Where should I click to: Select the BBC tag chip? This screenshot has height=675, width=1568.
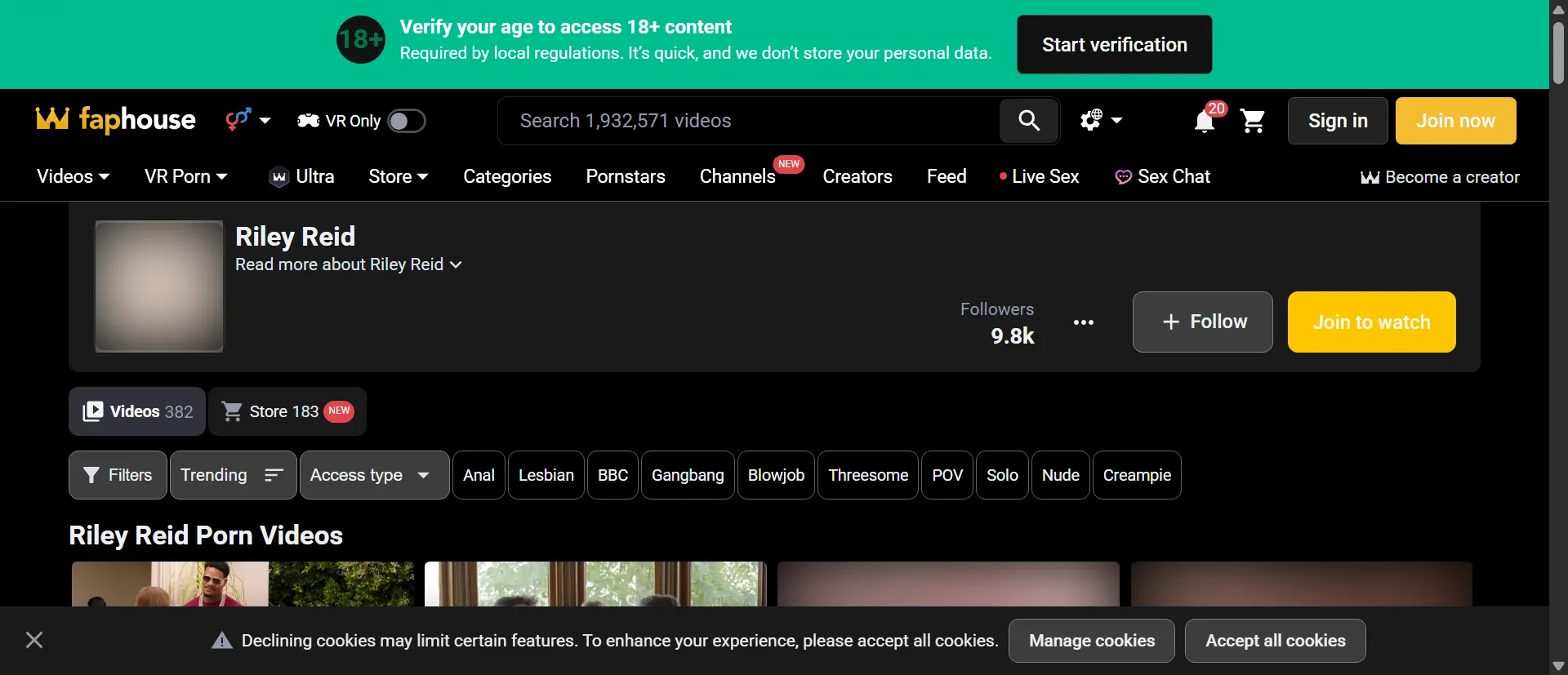click(612, 475)
